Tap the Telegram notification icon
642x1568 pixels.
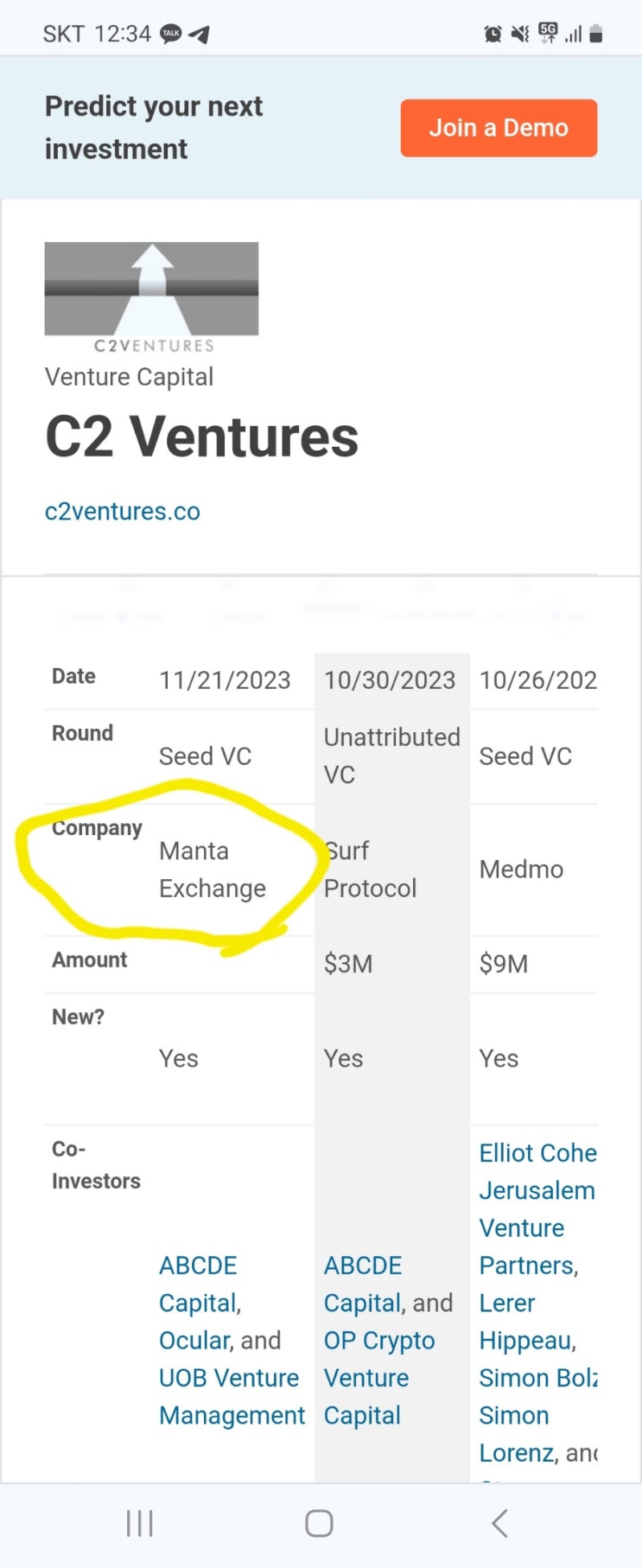tap(200, 35)
